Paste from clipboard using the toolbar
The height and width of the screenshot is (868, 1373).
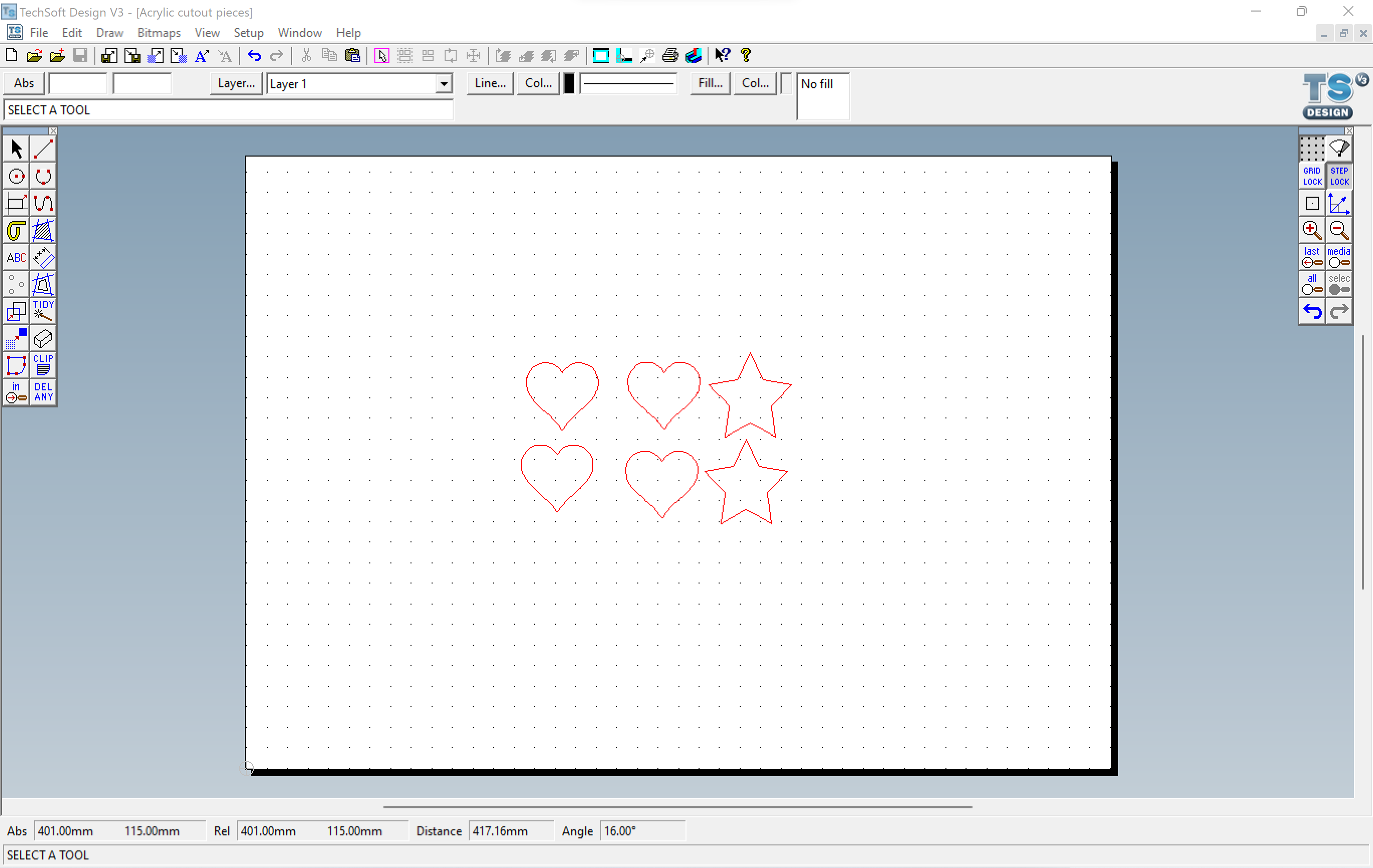pos(353,55)
